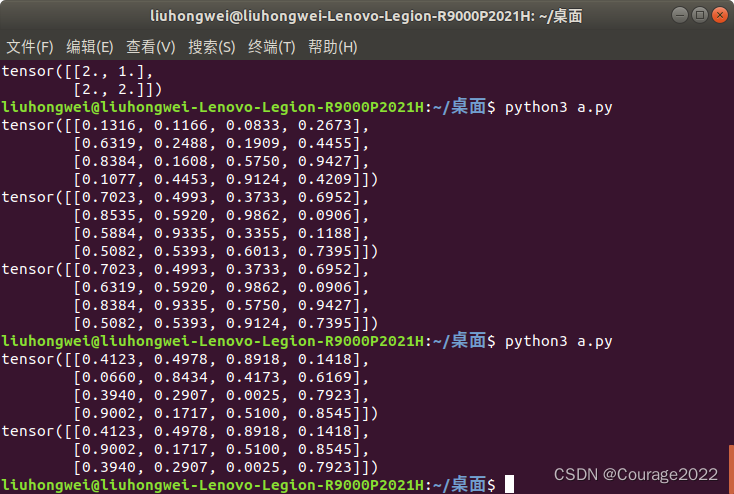Click the first 'python3 a.py' command
Image resolution: width=734 pixels, height=494 pixels.
click(558, 107)
